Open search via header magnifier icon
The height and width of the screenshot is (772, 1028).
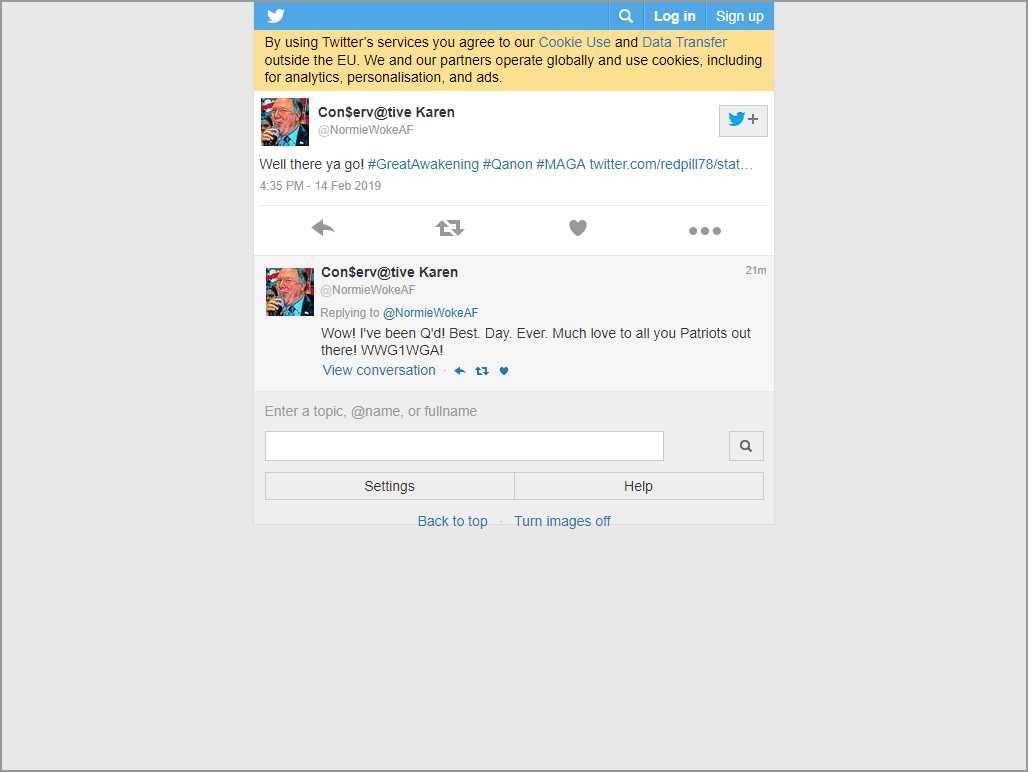click(626, 16)
